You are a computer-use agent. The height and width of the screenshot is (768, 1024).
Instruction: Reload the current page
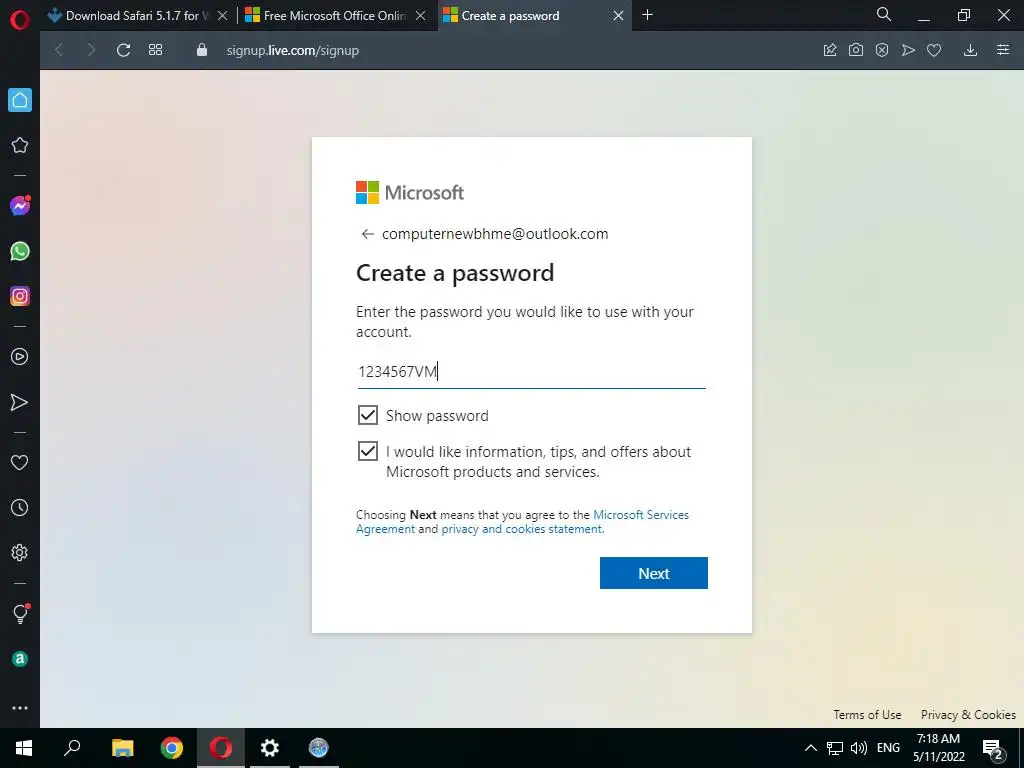pyautogui.click(x=123, y=50)
